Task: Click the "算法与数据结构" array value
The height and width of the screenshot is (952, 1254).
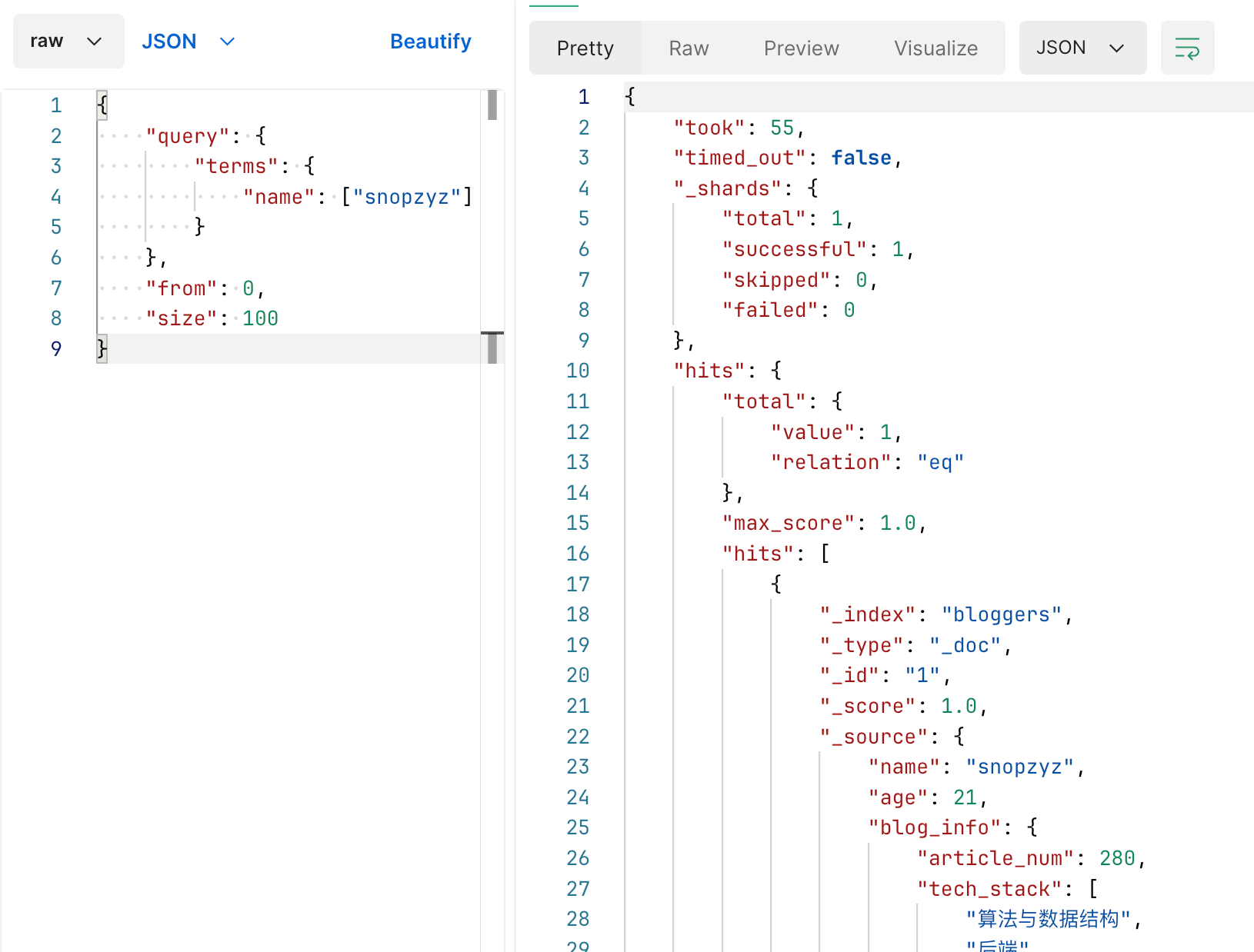Action: pyautogui.click(x=1048, y=919)
